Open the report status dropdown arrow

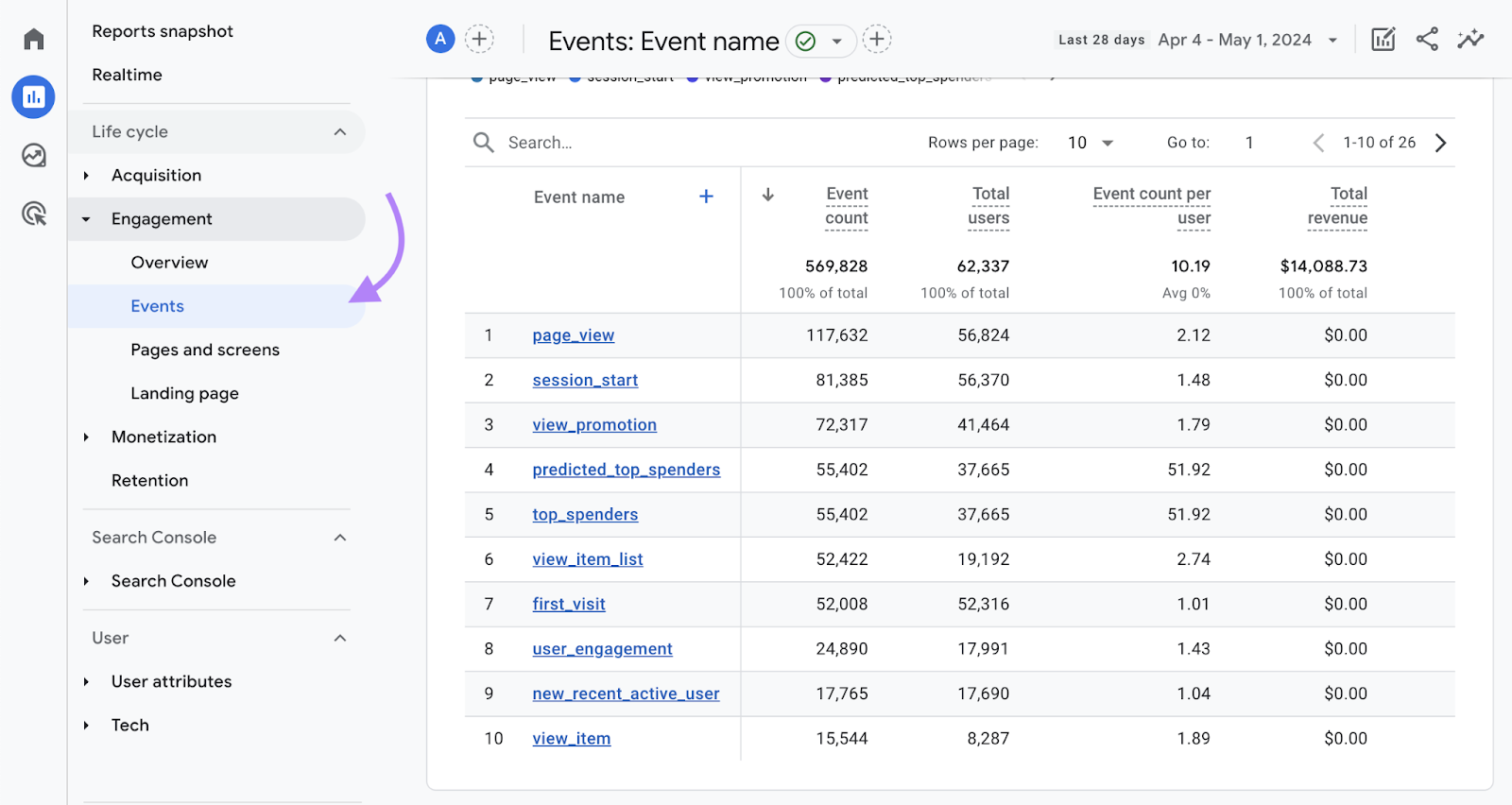[836, 42]
